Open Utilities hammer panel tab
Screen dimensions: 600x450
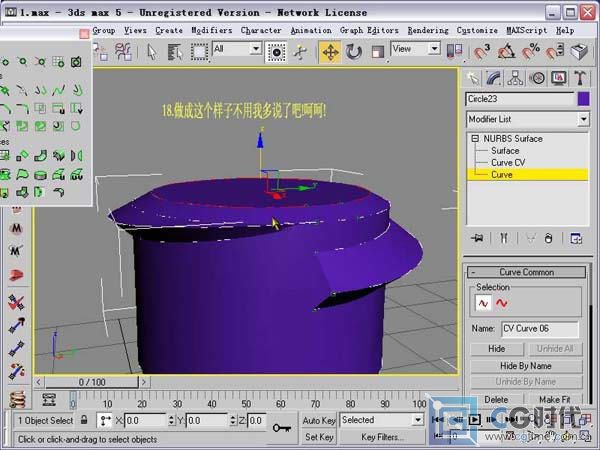[580, 79]
